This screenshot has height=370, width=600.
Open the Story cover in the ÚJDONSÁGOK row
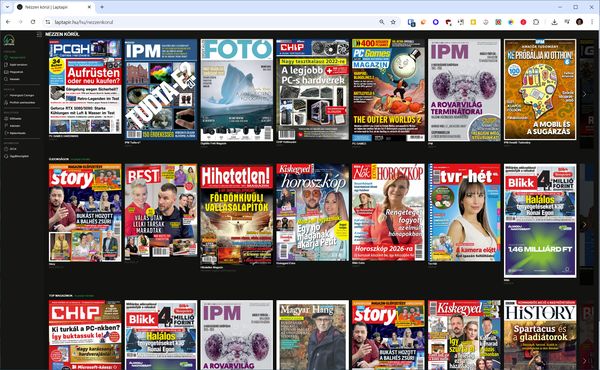pos(85,213)
